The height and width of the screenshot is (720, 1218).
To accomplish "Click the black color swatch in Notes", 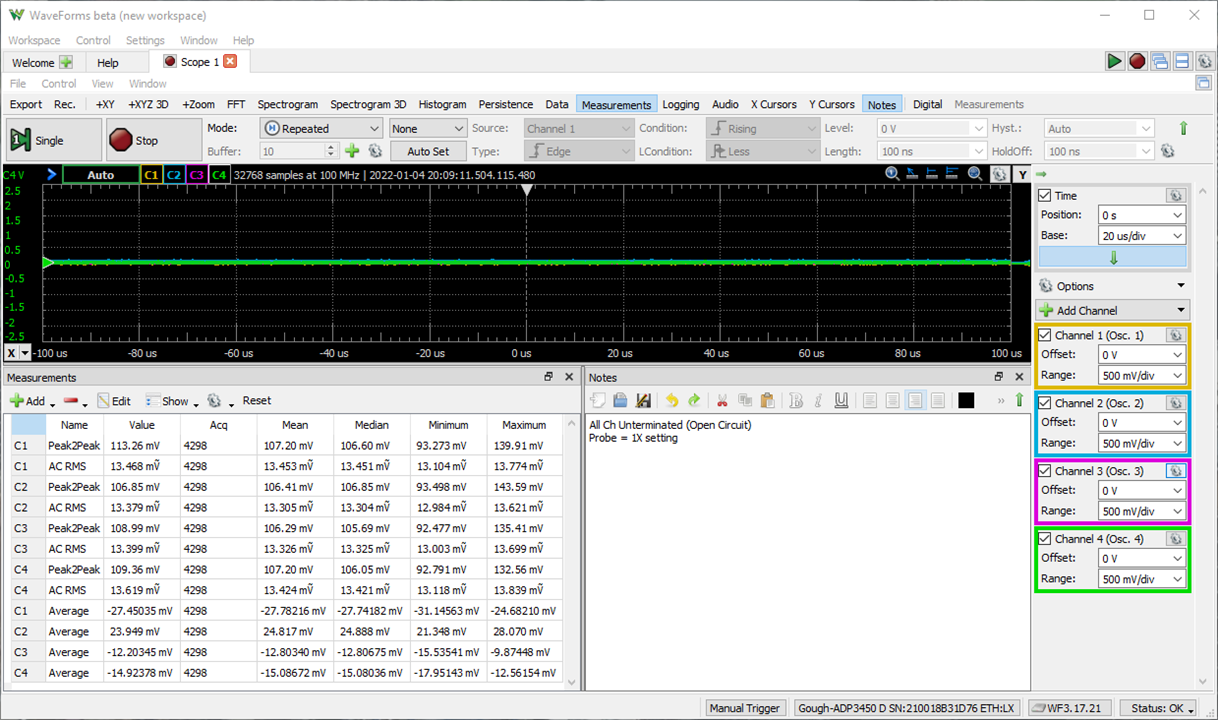I will 966,401.
